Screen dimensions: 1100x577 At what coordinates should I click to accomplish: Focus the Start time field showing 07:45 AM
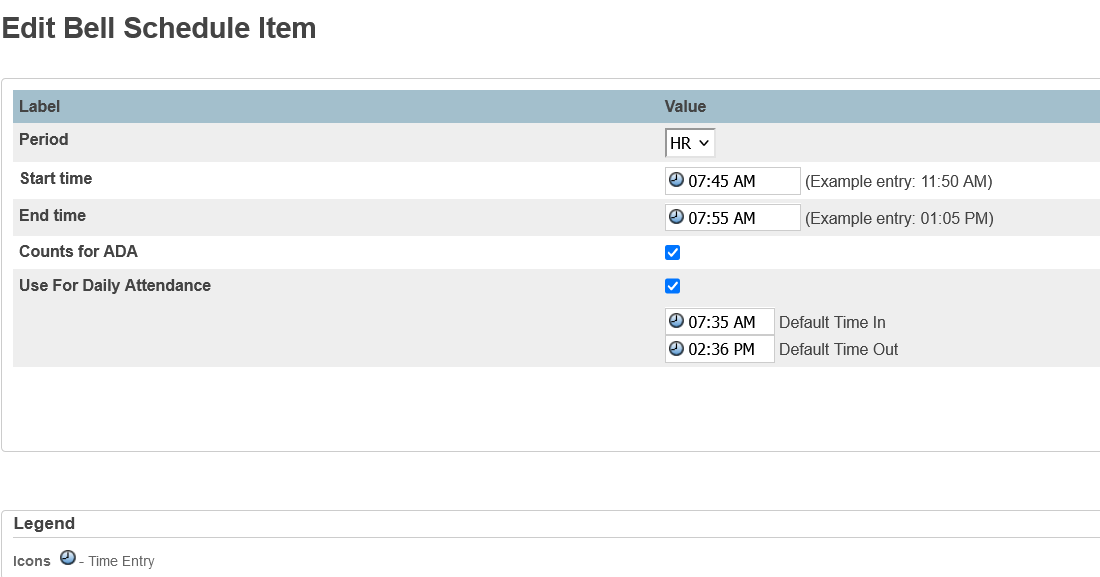[x=740, y=181]
